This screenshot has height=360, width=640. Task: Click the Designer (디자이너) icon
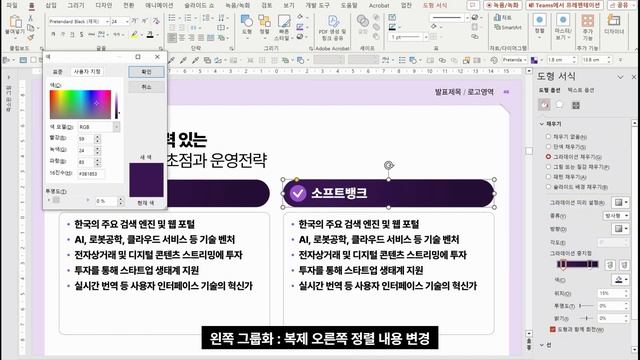point(613,20)
